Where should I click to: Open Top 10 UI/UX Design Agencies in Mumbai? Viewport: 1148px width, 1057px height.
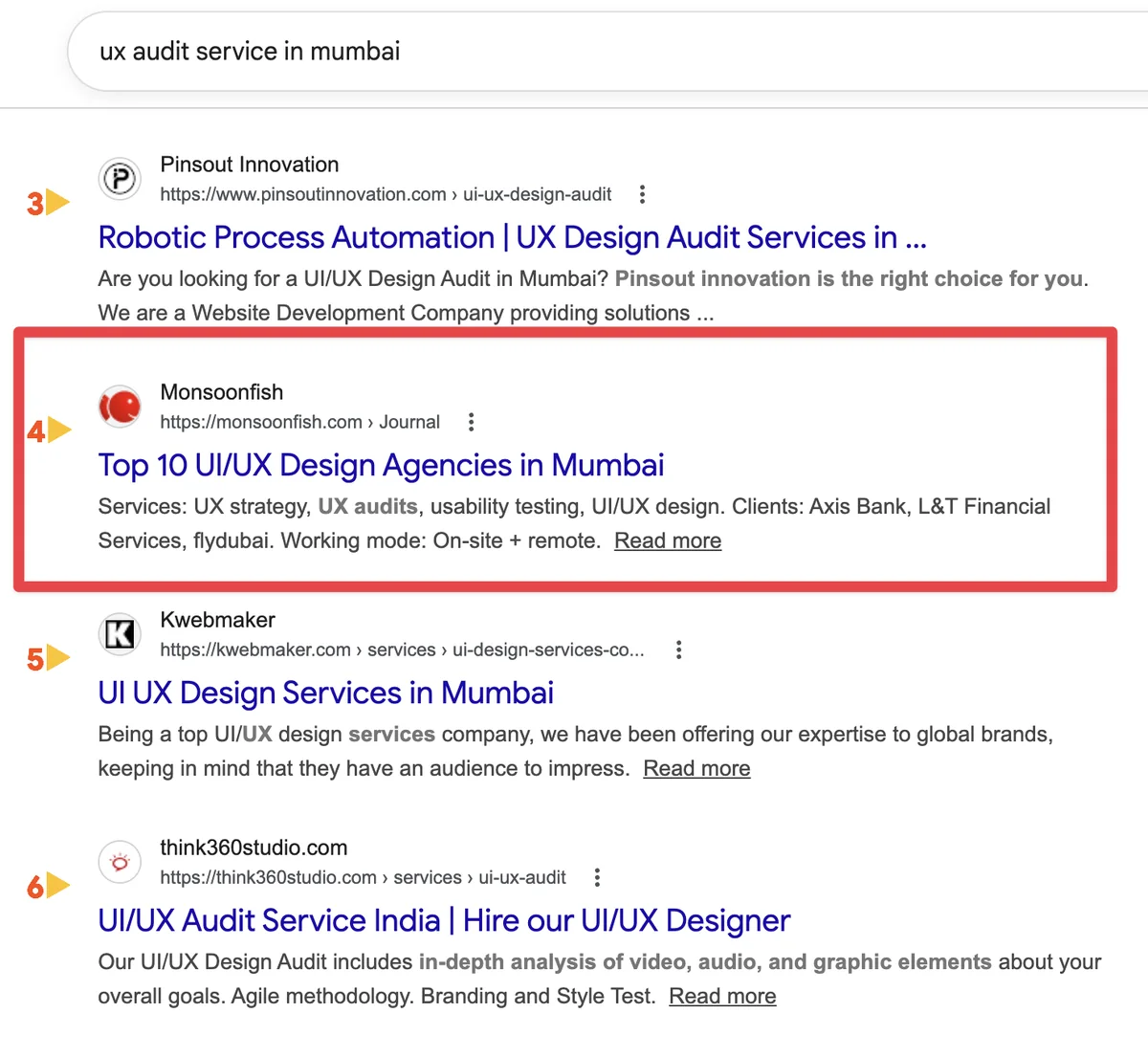point(381,465)
